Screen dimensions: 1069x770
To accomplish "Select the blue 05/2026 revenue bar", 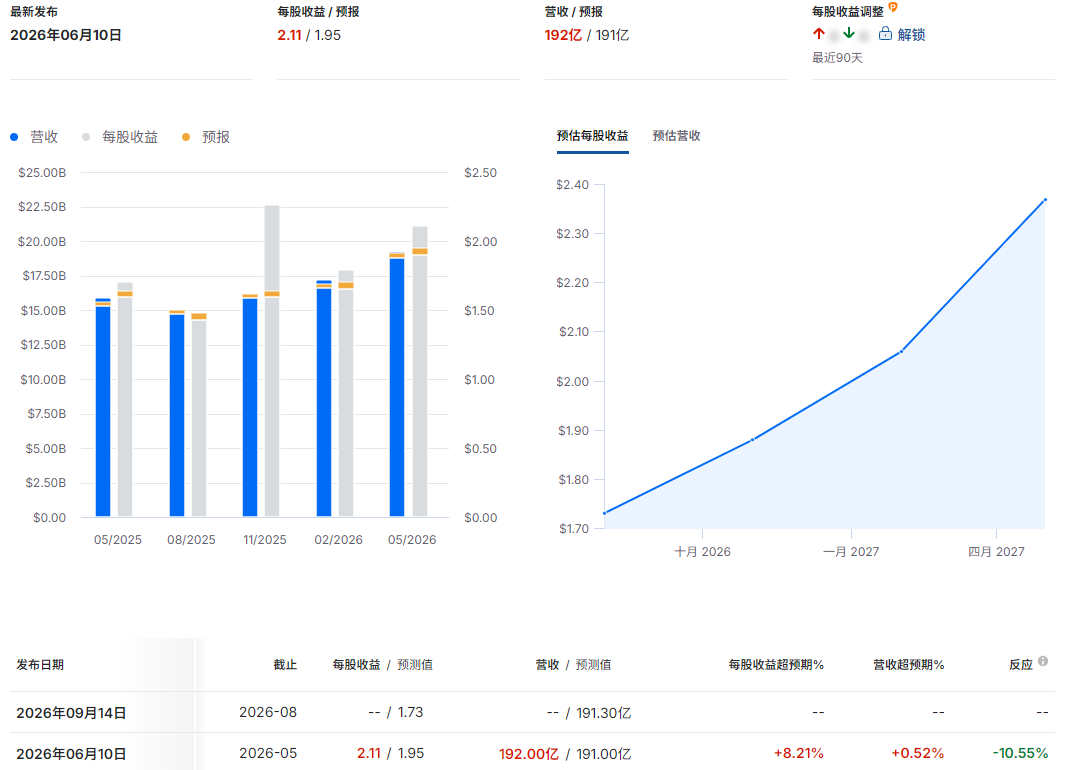I will pos(397,387).
